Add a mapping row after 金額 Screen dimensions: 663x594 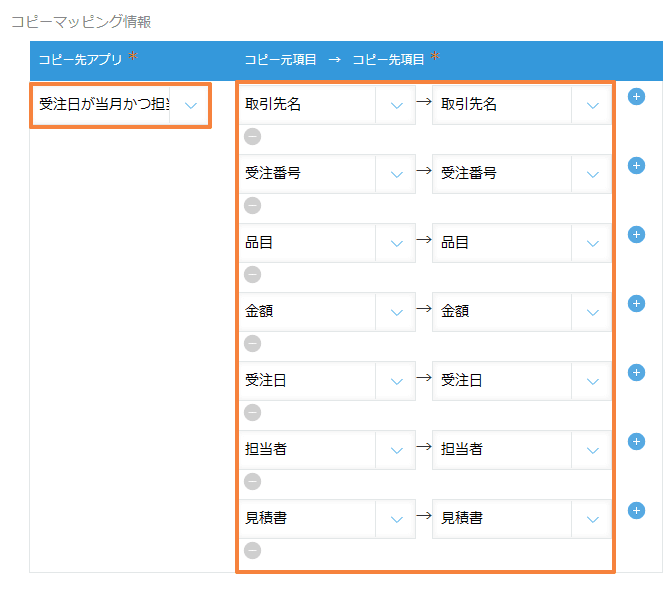[x=636, y=304]
